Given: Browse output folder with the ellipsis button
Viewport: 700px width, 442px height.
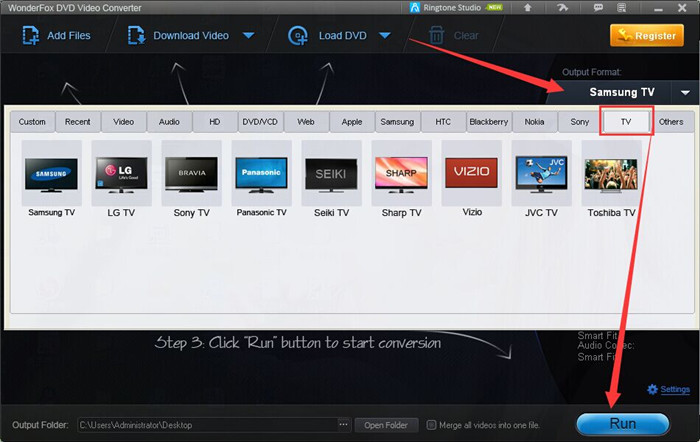Looking at the screenshot, I should click(x=343, y=425).
